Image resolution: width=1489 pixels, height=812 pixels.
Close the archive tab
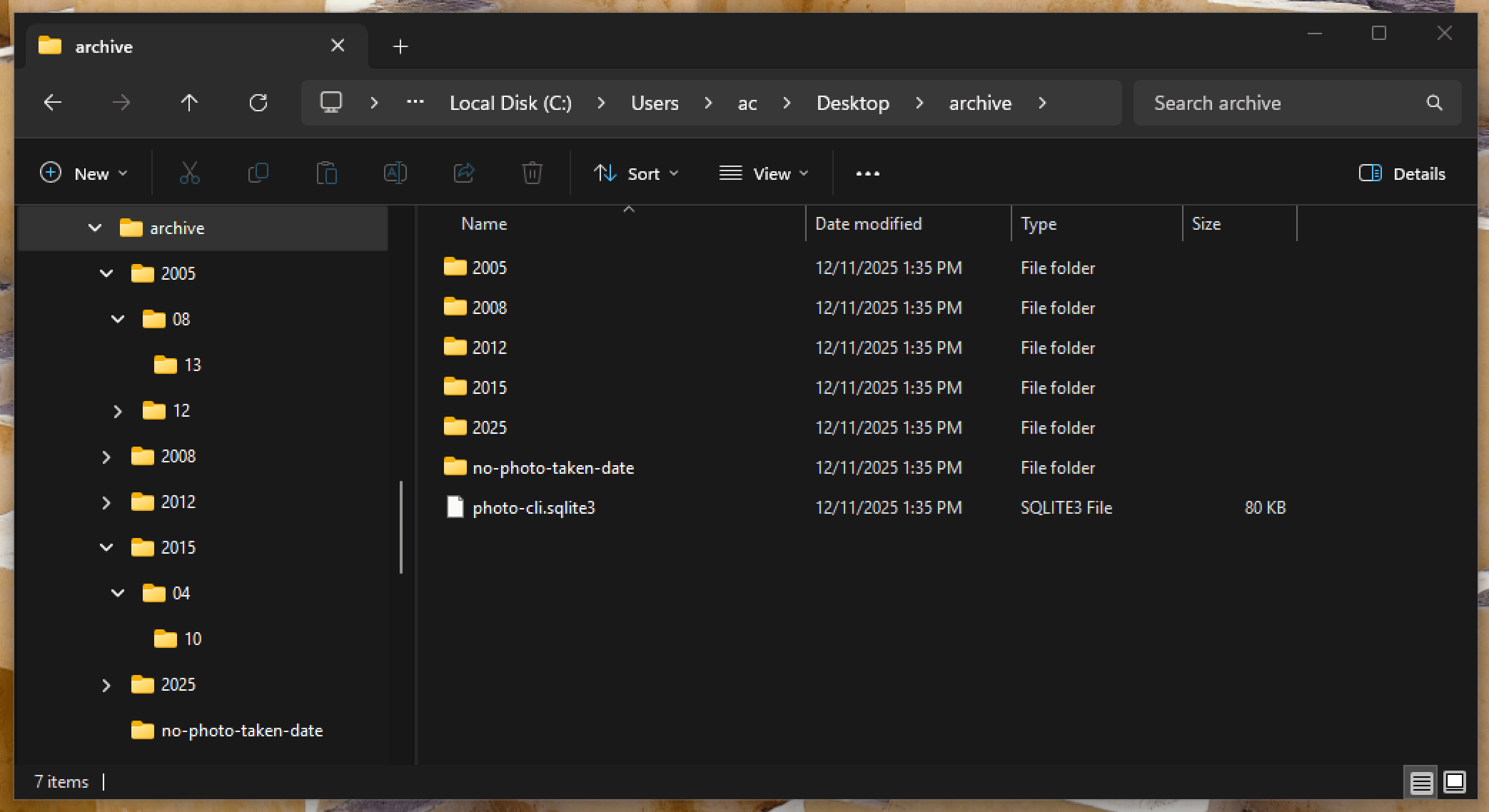338,46
